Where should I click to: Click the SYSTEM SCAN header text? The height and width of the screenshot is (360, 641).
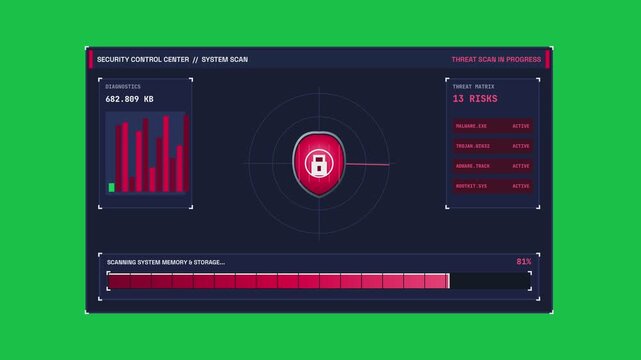224,60
